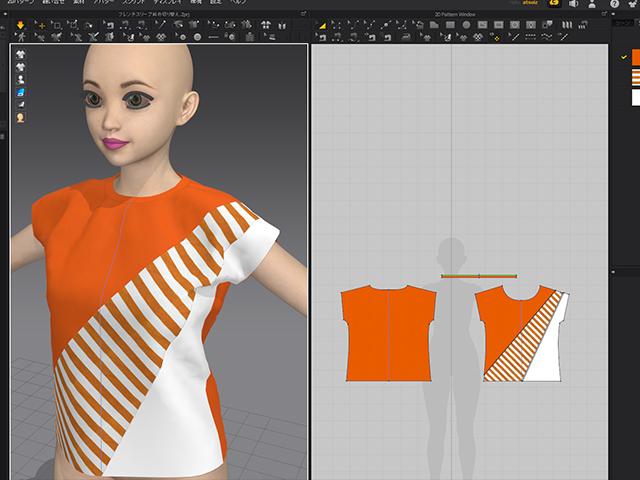
Task: Click the 2D Pattern Window title bar
Action: coord(456,16)
